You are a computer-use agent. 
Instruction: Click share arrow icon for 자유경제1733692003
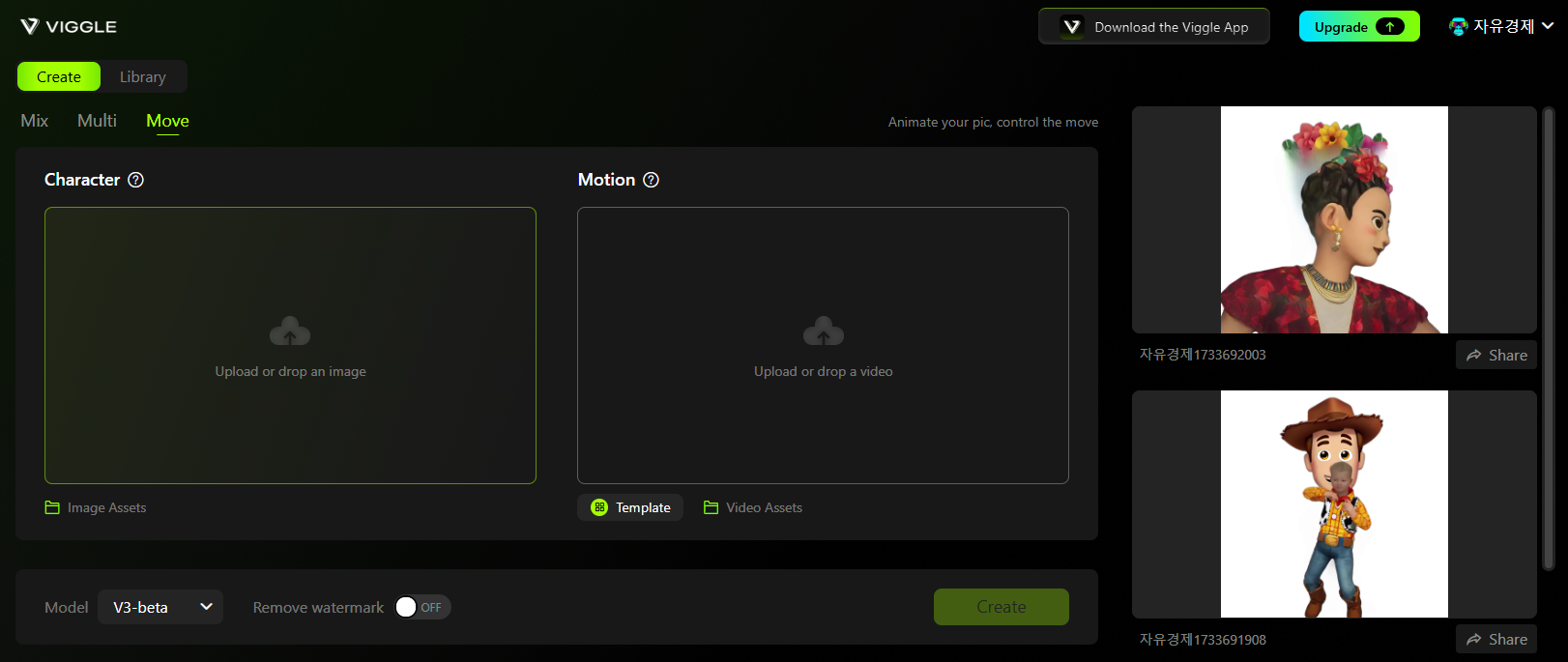pos(1474,356)
